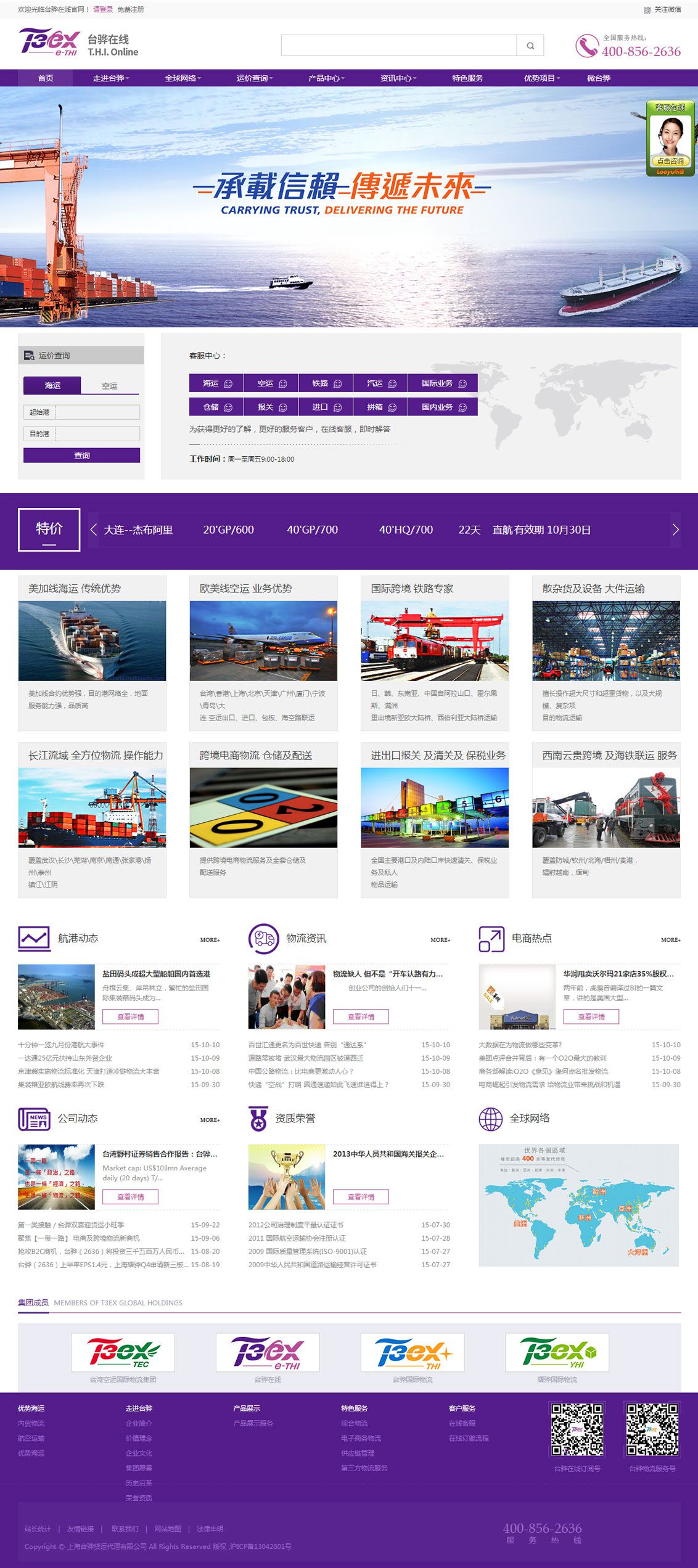Viewport: 698px width, 1568px height.
Task: Click the 电商热点 arrow icon
Action: click(x=491, y=939)
